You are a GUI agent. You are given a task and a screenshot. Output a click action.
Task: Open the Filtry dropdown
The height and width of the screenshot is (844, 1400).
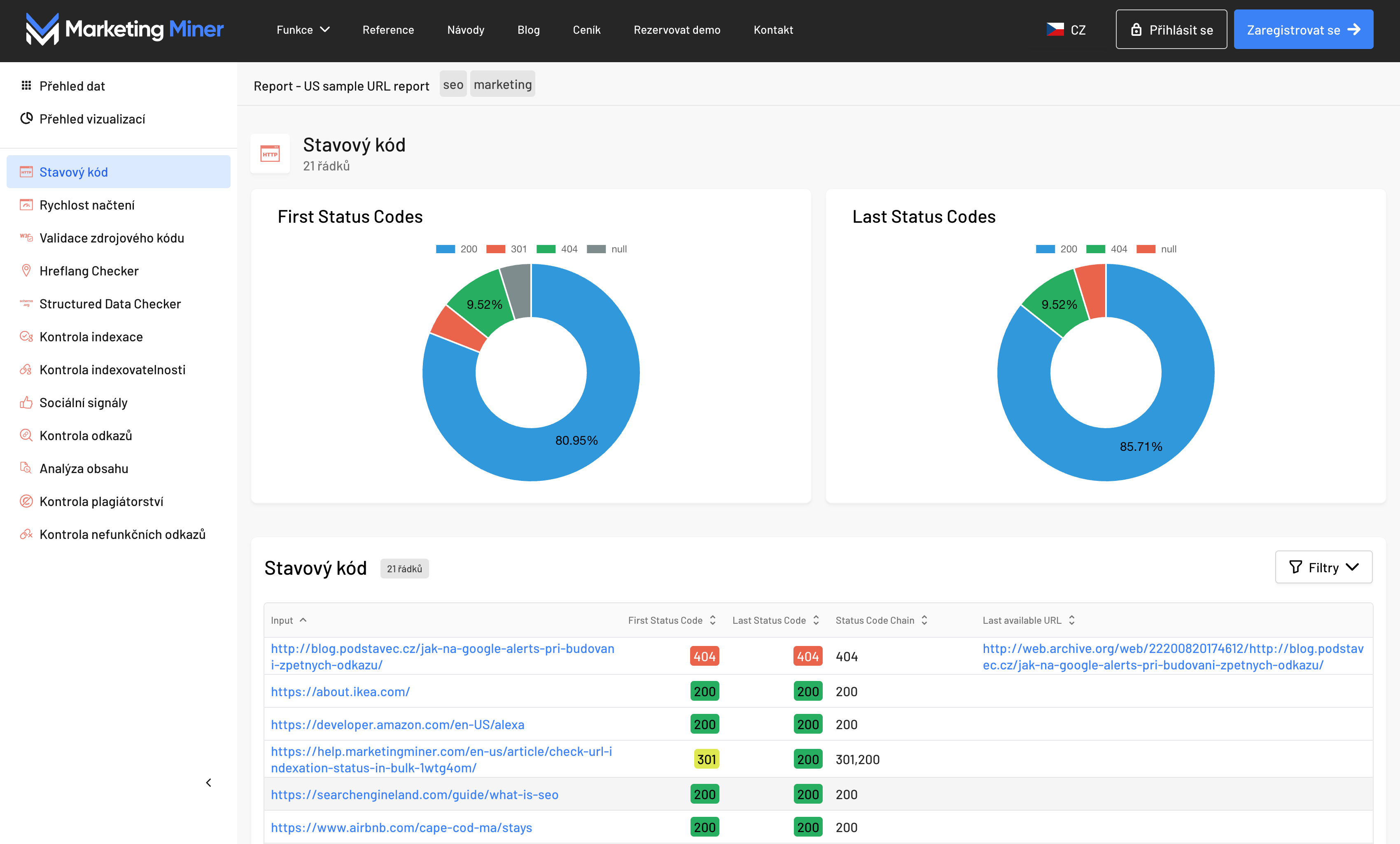click(1323, 567)
